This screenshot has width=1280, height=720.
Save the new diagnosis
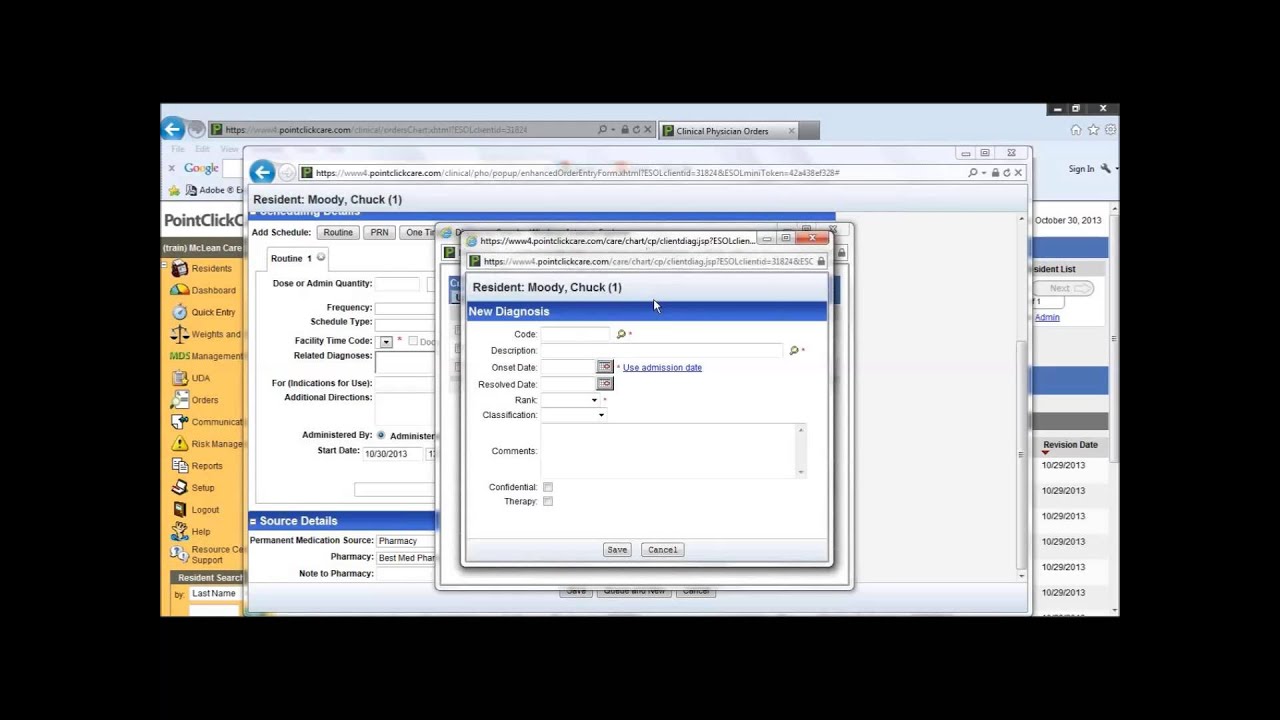617,550
